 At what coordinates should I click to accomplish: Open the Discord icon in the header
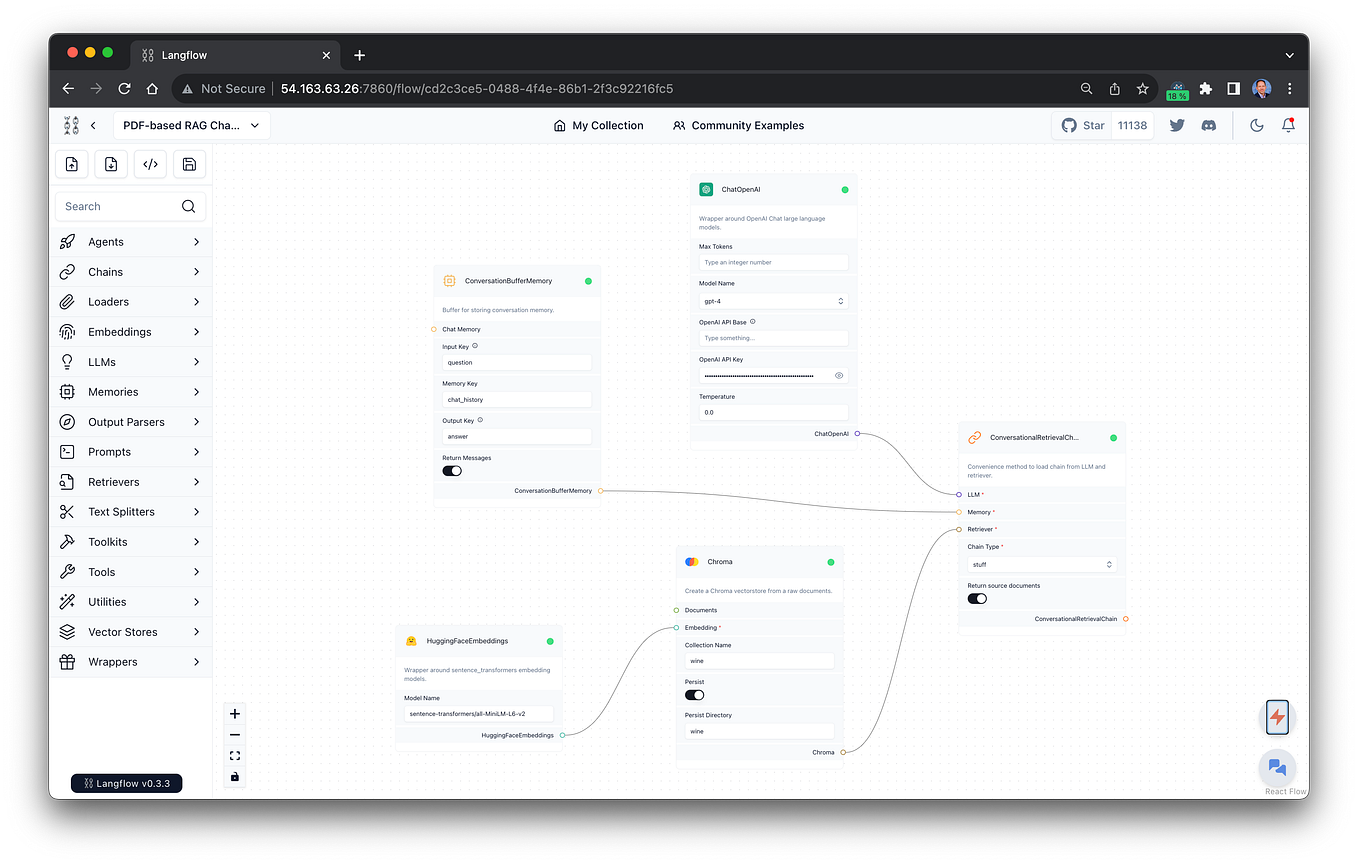click(1209, 125)
